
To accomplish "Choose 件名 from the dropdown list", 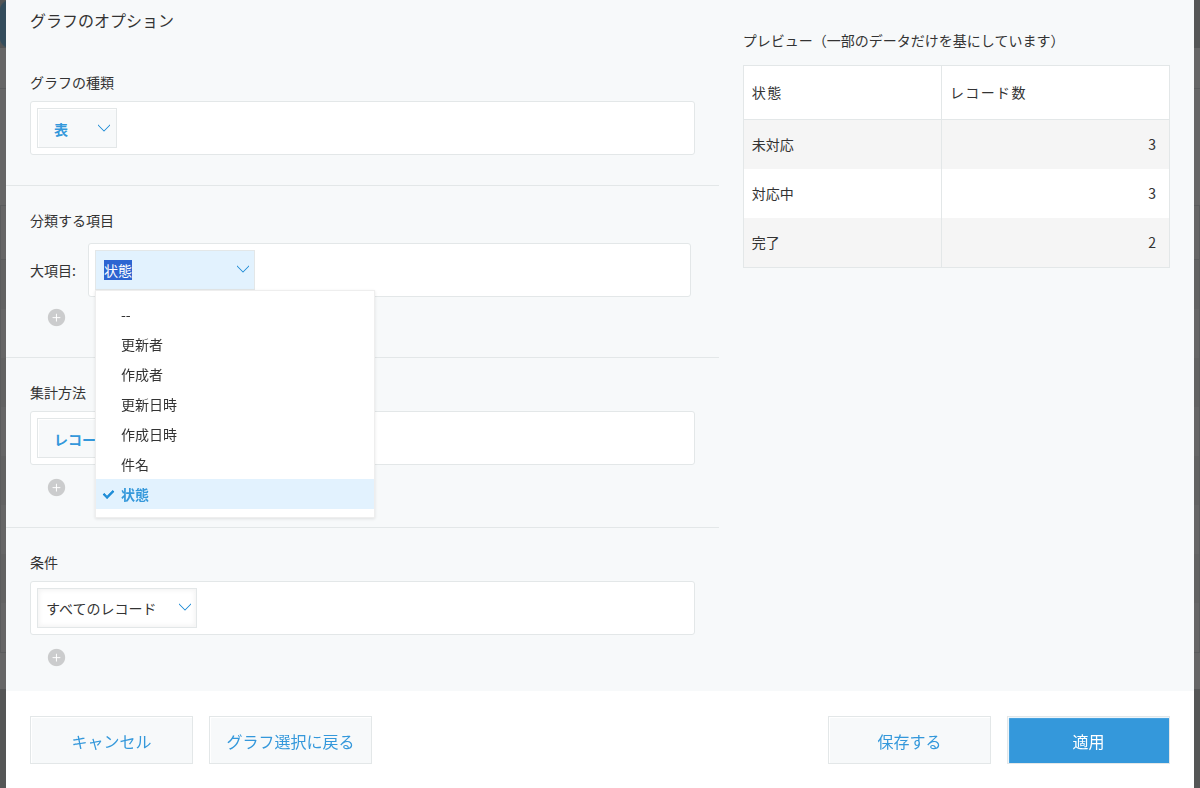I will point(235,465).
